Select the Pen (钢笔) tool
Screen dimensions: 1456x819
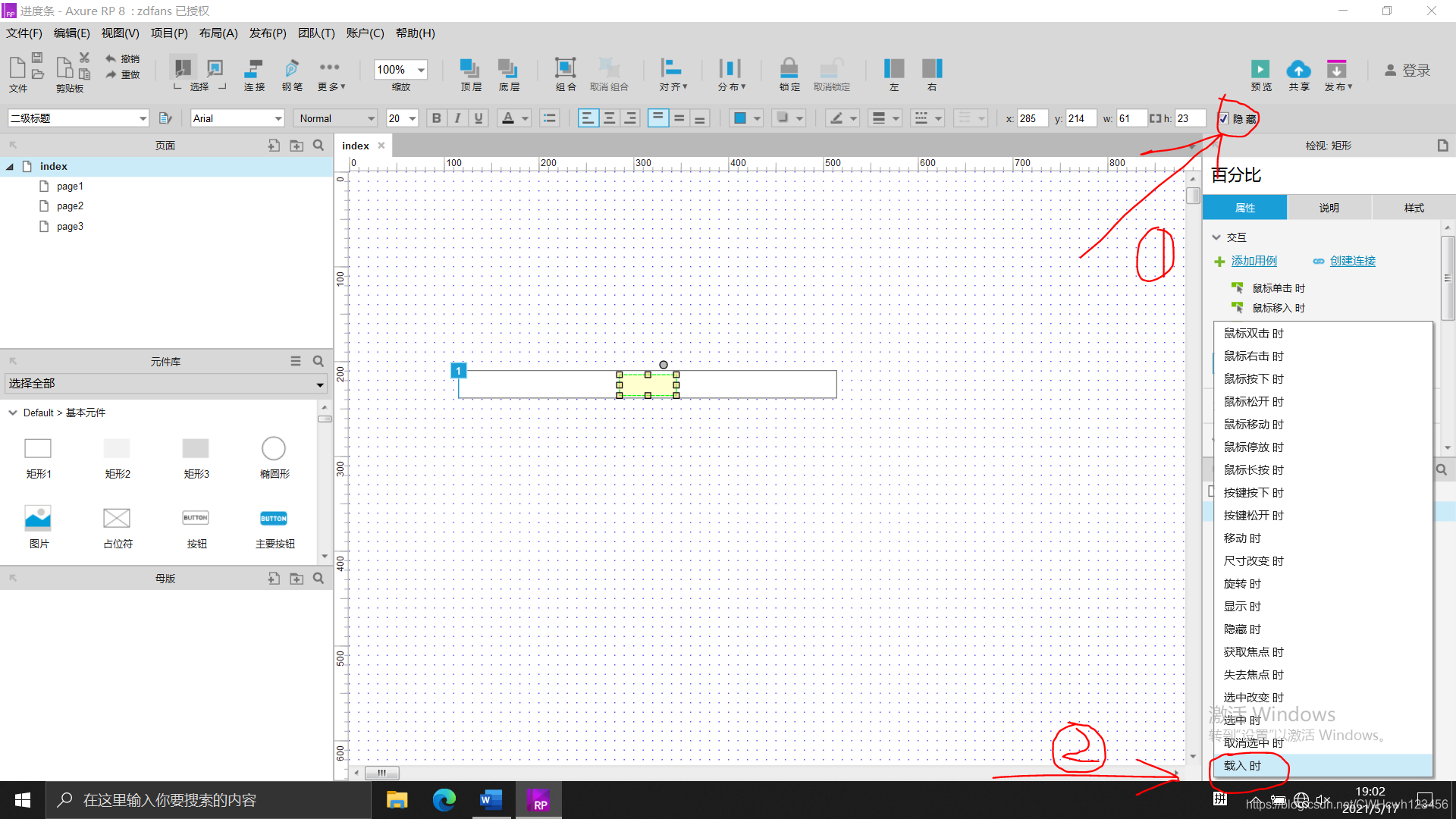(291, 69)
